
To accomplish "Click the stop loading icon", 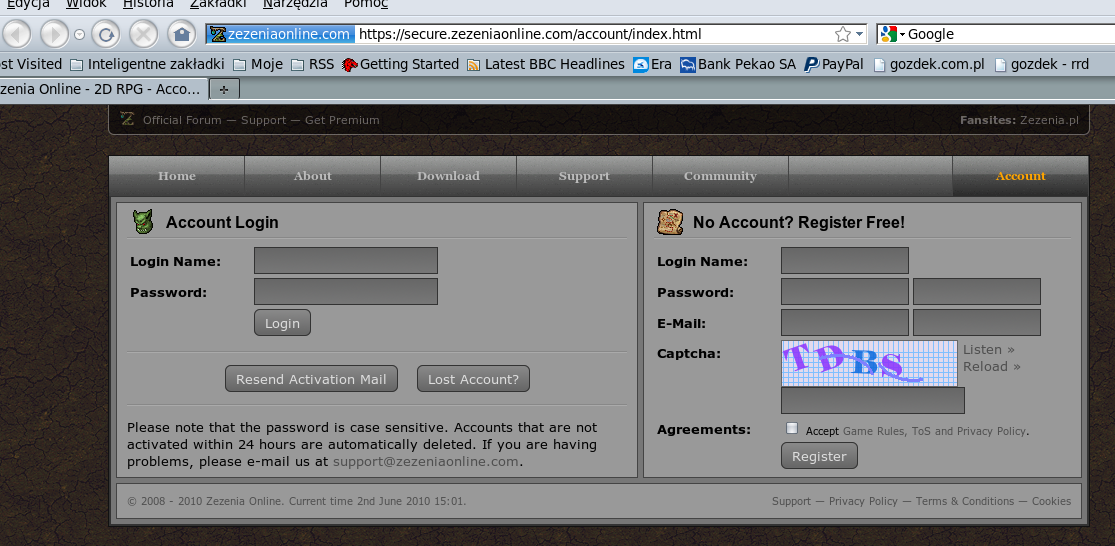I will pyautogui.click(x=144, y=34).
